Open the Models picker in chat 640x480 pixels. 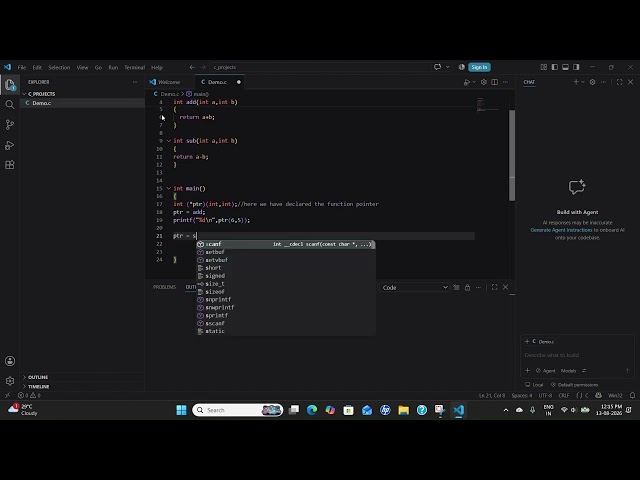click(568, 371)
